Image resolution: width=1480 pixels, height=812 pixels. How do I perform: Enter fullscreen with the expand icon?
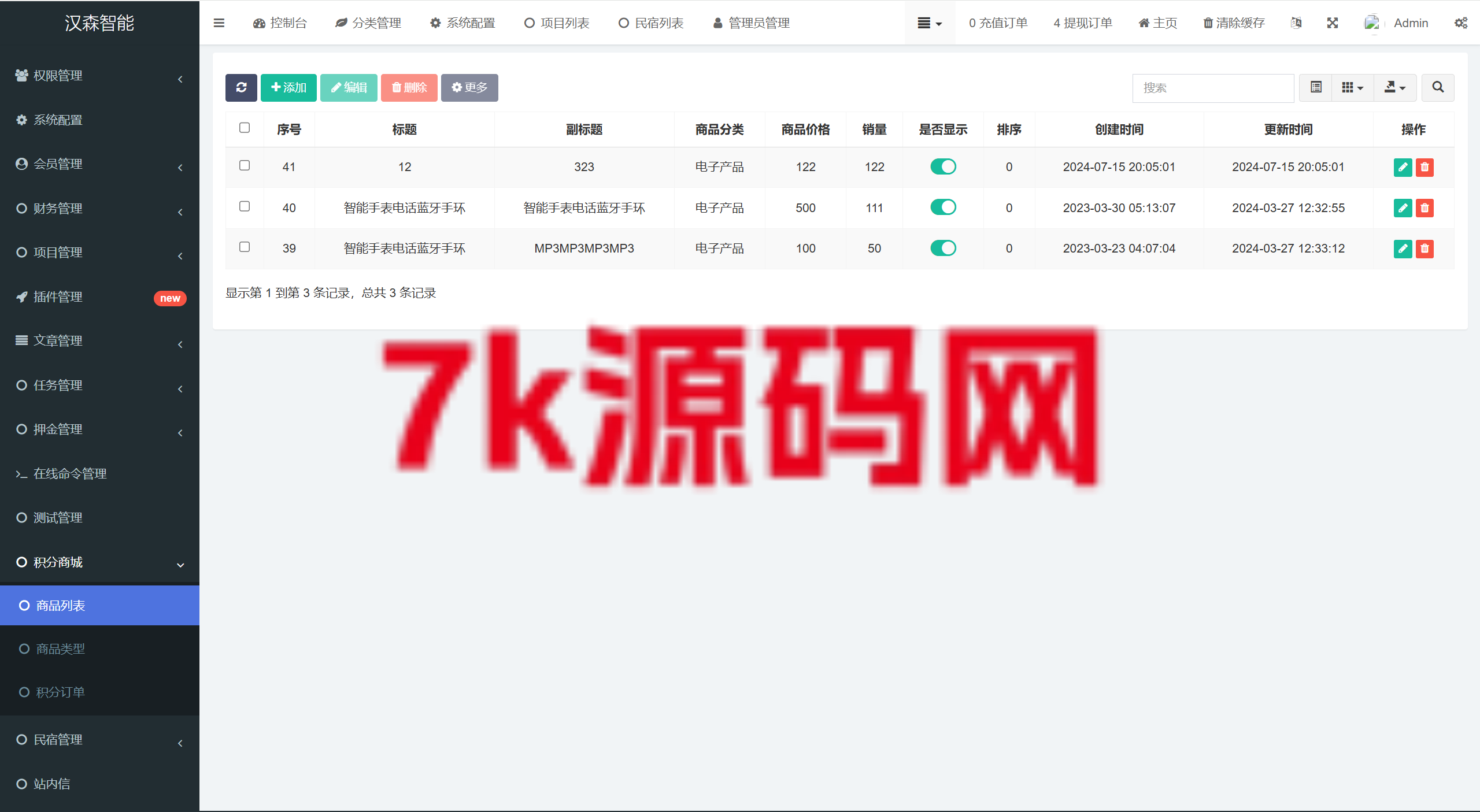[1333, 23]
